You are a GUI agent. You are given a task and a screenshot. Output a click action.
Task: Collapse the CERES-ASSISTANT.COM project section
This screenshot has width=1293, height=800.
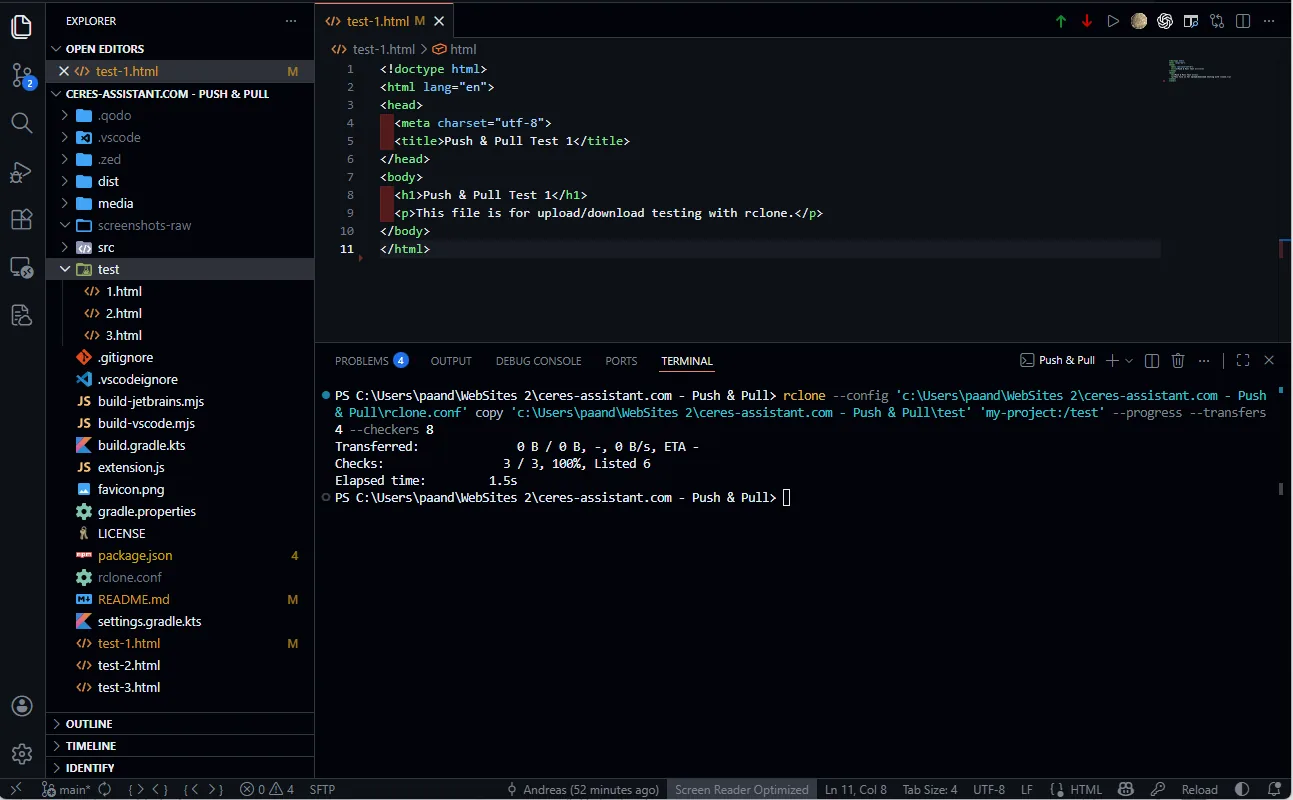(57, 93)
